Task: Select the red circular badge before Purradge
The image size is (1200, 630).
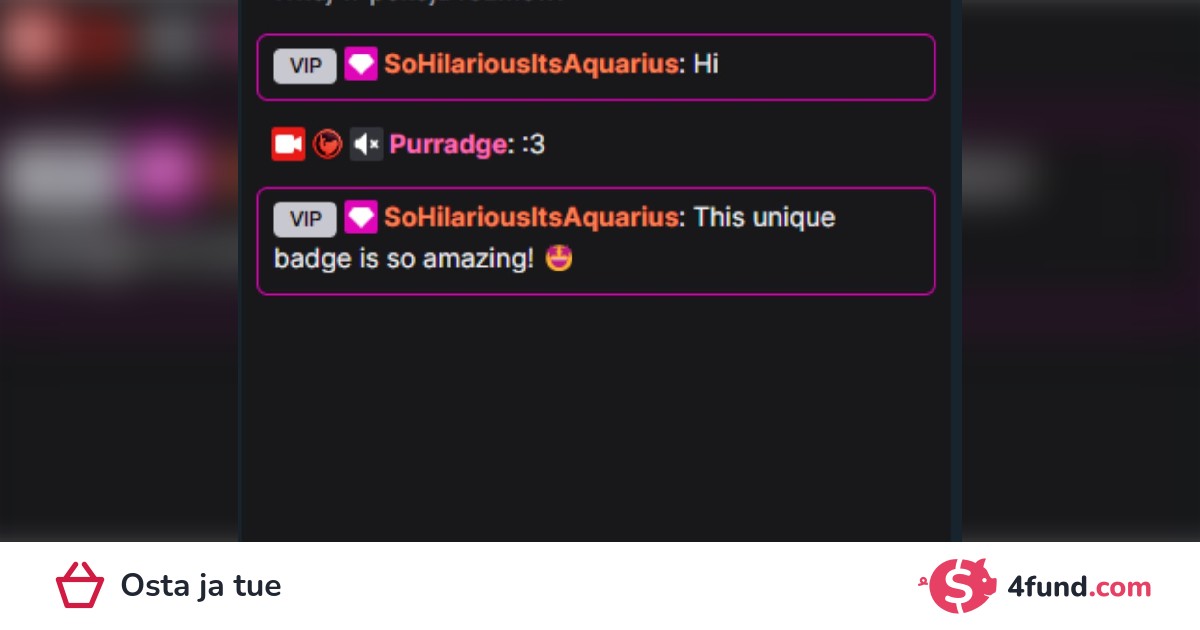Action: point(327,145)
